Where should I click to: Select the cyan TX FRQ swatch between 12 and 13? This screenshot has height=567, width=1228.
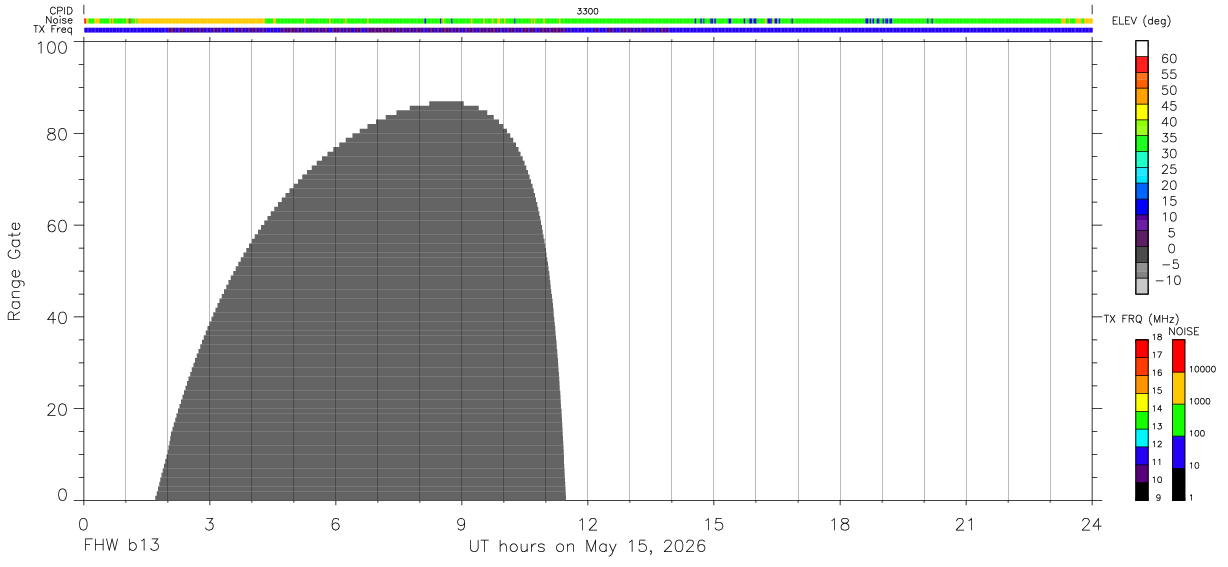1142,438
